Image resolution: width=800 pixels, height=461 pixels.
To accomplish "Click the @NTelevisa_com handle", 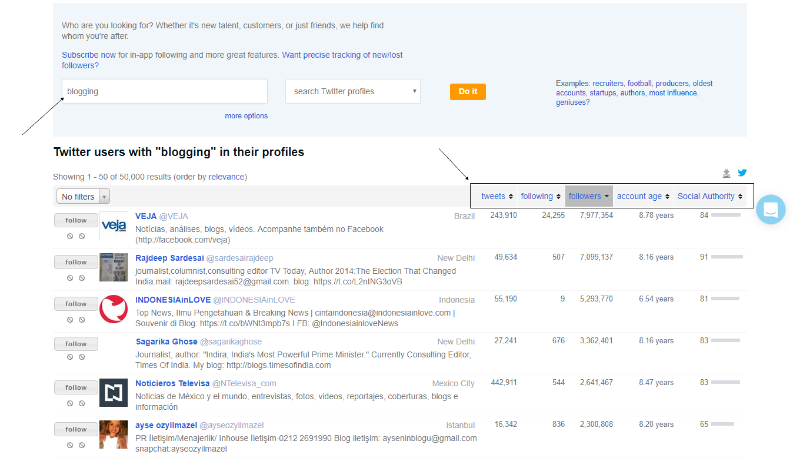I will pyautogui.click(x=244, y=383).
